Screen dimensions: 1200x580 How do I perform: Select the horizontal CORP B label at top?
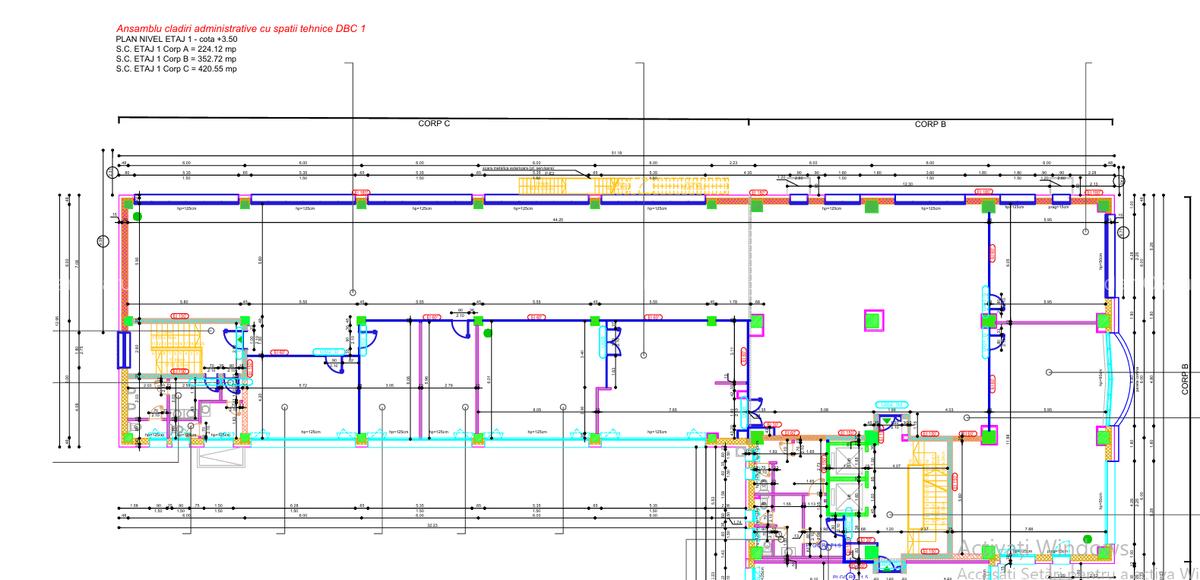click(x=930, y=124)
